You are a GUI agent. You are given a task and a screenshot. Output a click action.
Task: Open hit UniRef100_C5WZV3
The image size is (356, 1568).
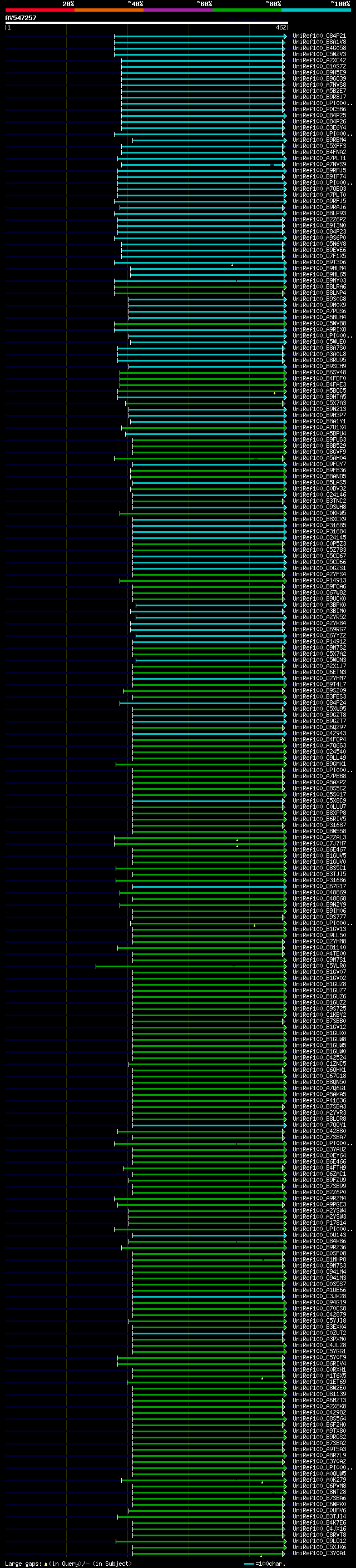[319, 54]
